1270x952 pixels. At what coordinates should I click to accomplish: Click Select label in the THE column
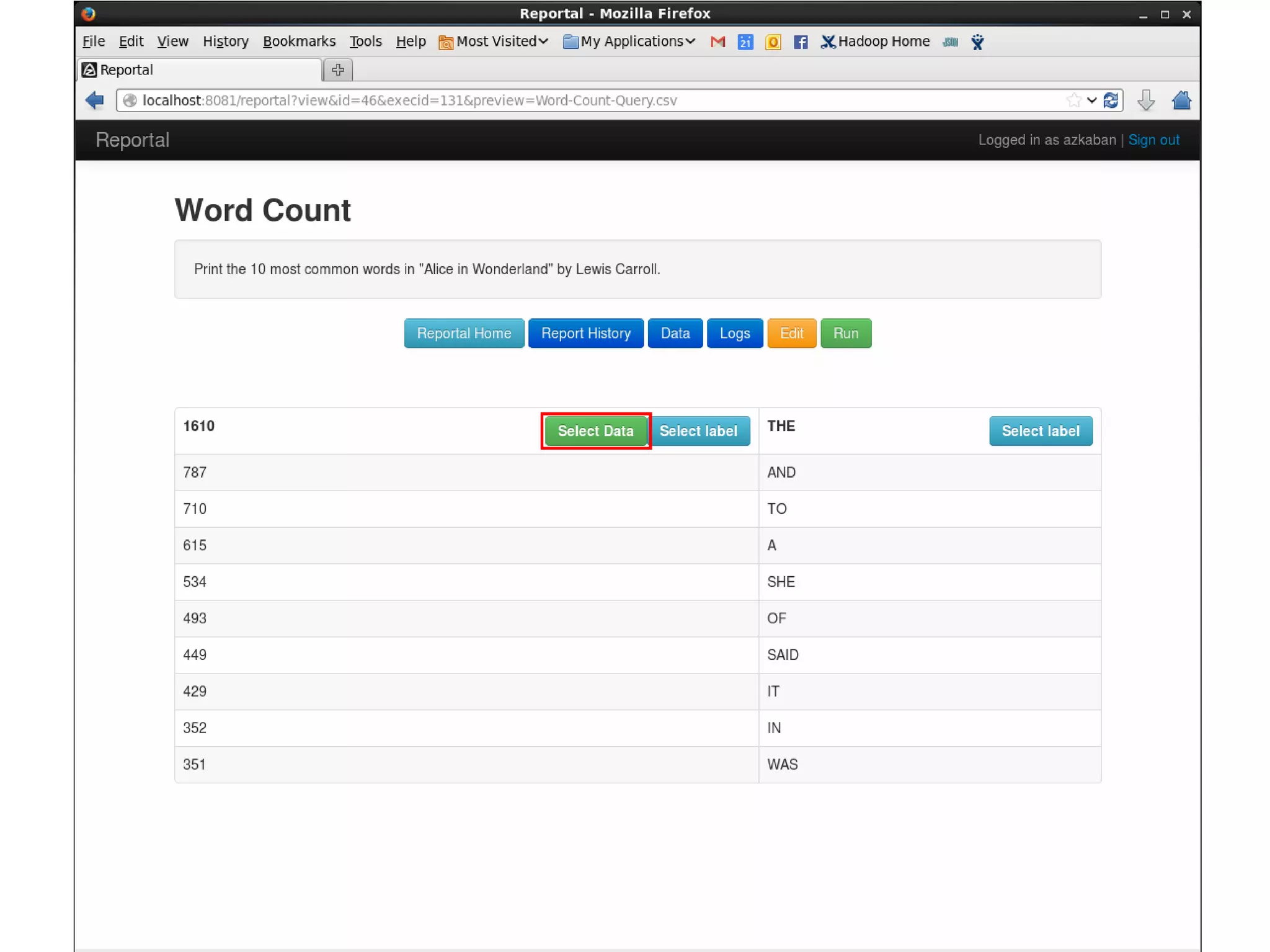1040,431
